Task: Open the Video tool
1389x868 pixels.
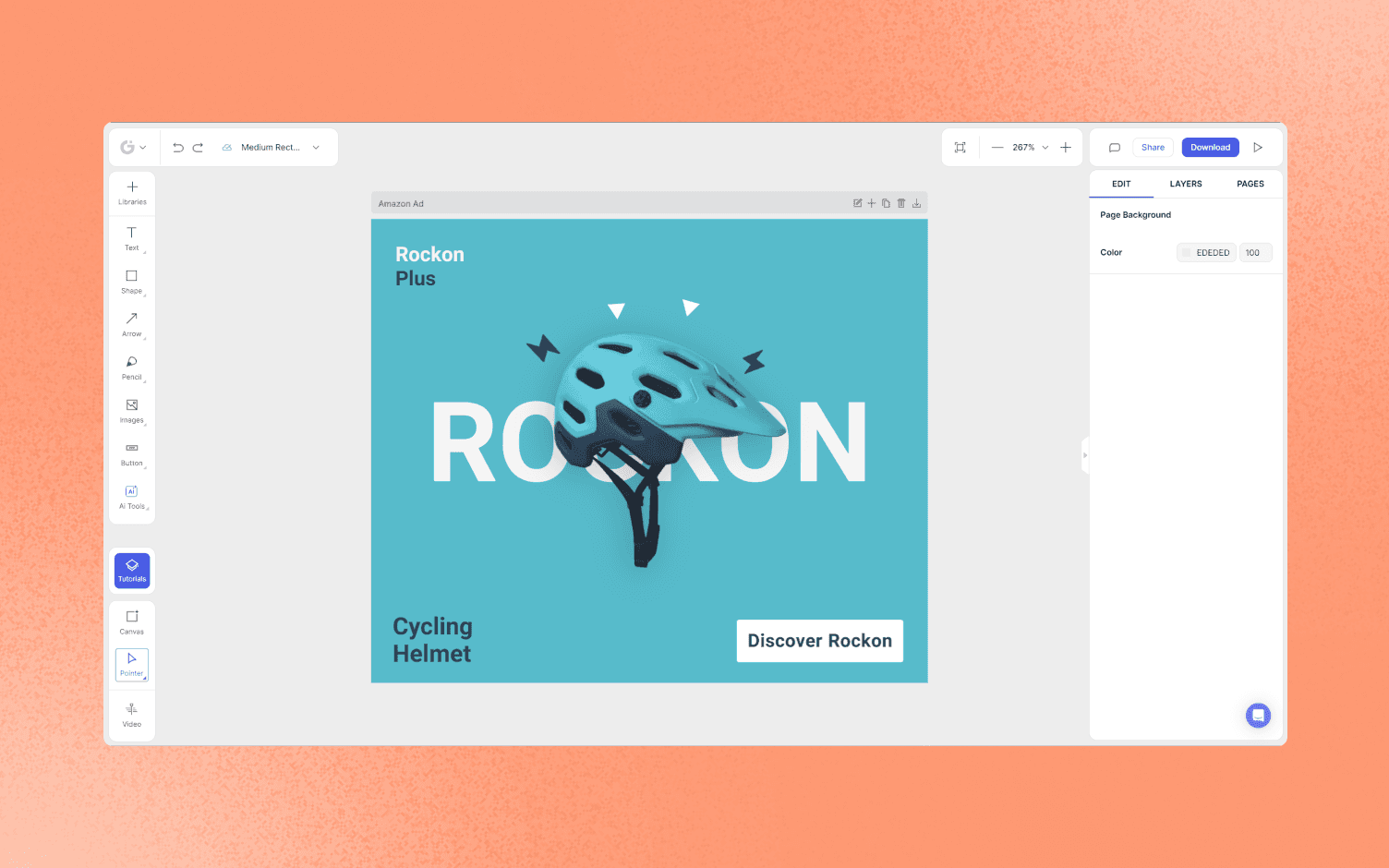Action: pyautogui.click(x=132, y=716)
